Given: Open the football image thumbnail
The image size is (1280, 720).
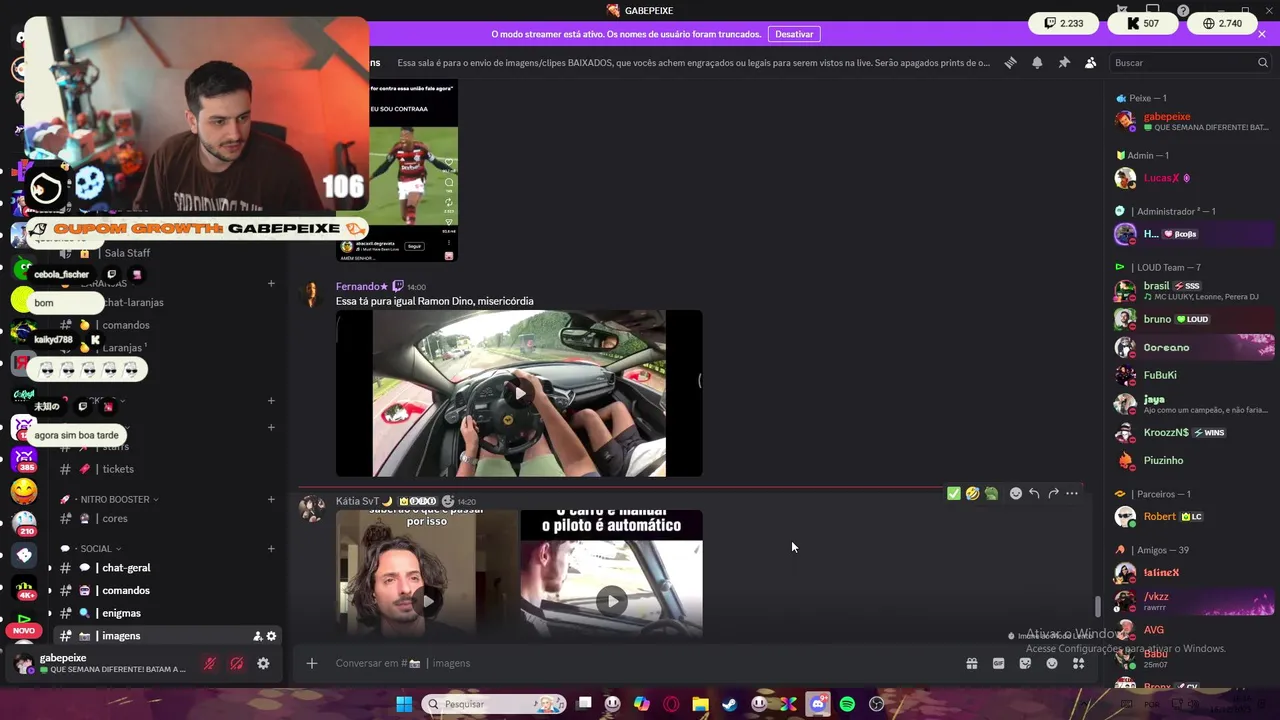Looking at the screenshot, I should tap(413, 171).
